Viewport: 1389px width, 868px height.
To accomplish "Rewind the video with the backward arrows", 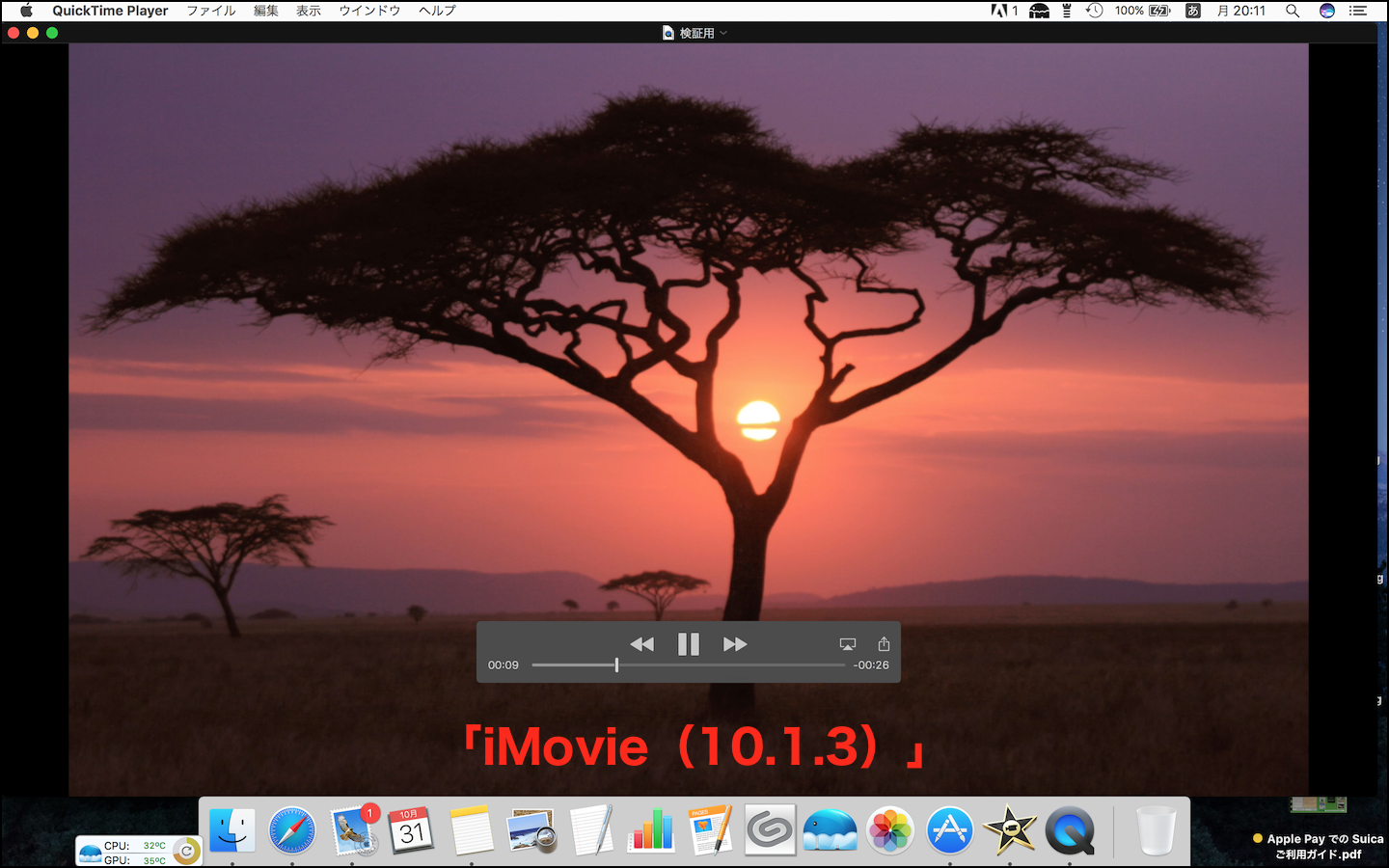I will tap(641, 644).
